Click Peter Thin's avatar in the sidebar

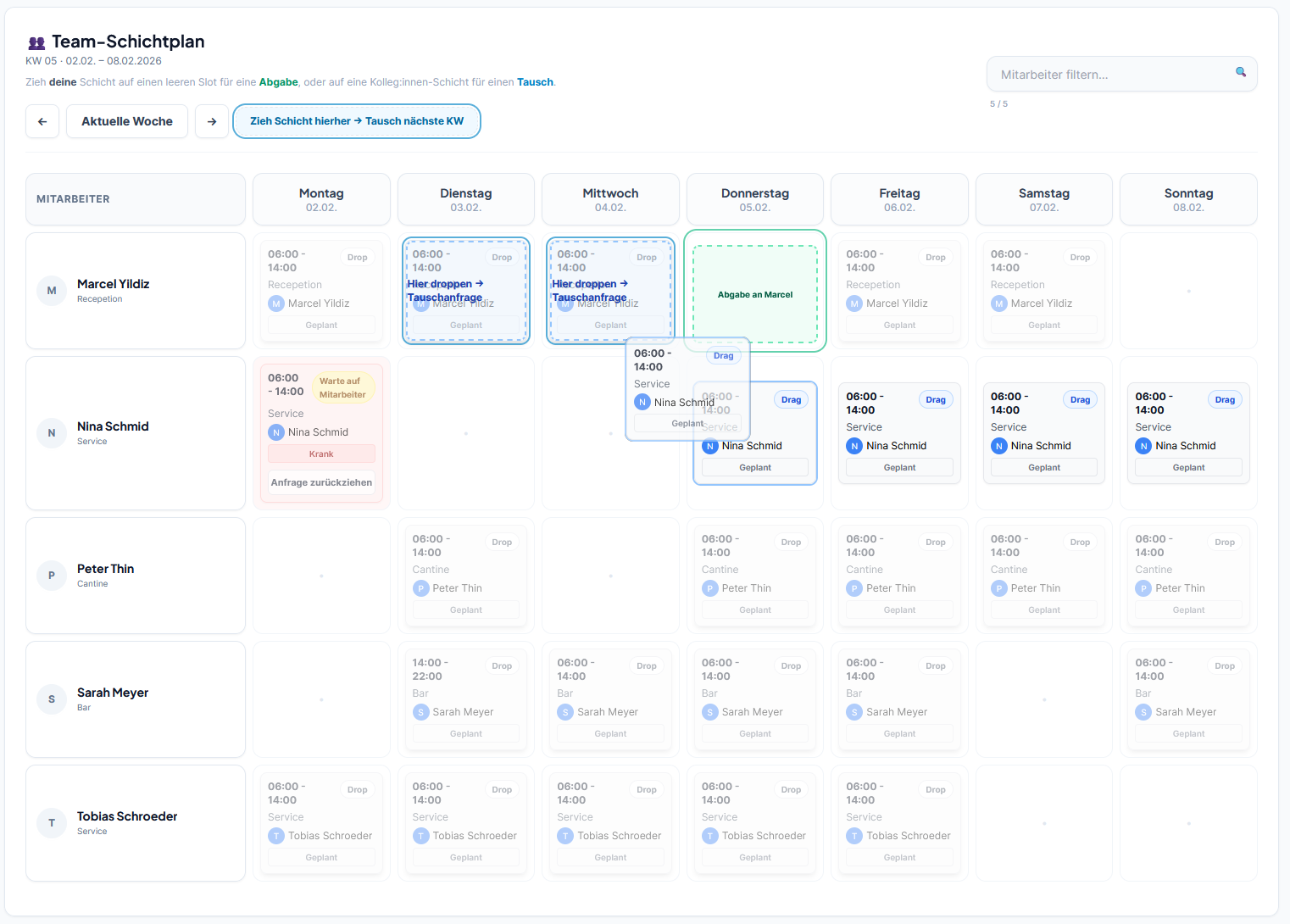[52, 576]
